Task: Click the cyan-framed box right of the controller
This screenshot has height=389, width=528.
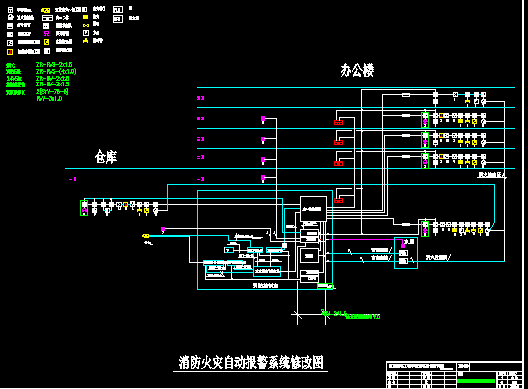Action: click(406, 253)
